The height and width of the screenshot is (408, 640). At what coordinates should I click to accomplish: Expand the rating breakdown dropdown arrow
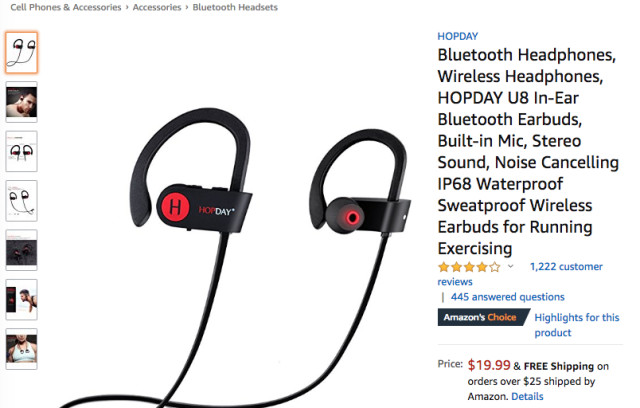click(510, 267)
